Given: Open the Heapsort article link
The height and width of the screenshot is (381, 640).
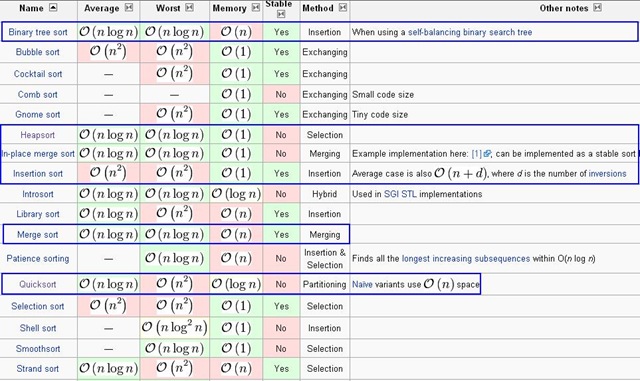Looking at the screenshot, I should (x=38, y=135).
